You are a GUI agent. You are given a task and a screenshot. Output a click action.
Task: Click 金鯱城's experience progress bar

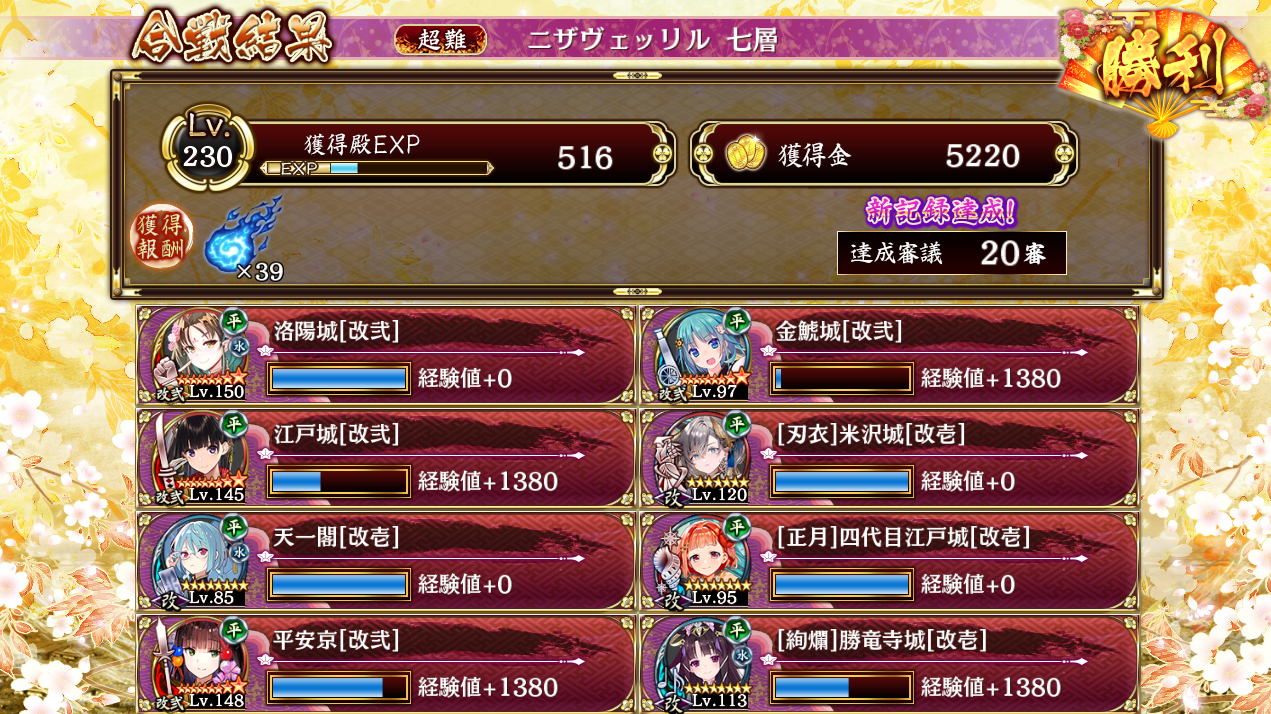[841, 378]
